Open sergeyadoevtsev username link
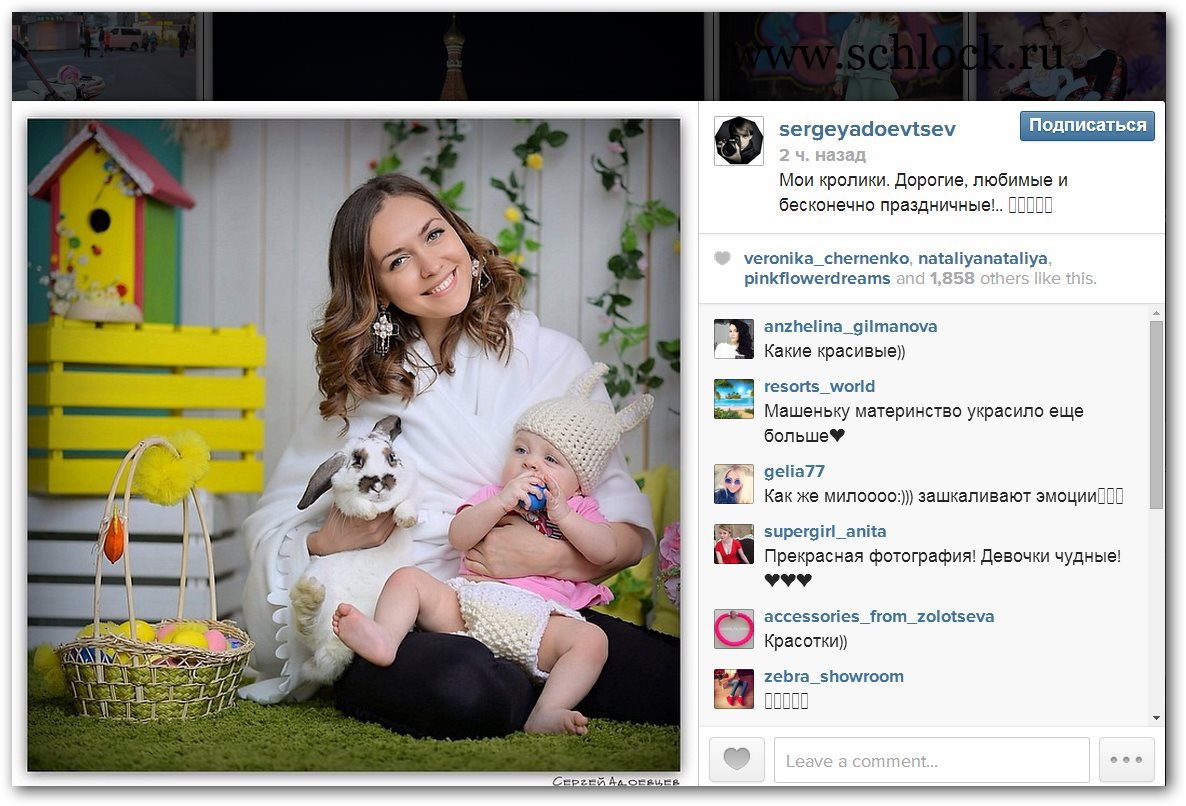The width and height of the screenshot is (1186, 806). coord(867,129)
